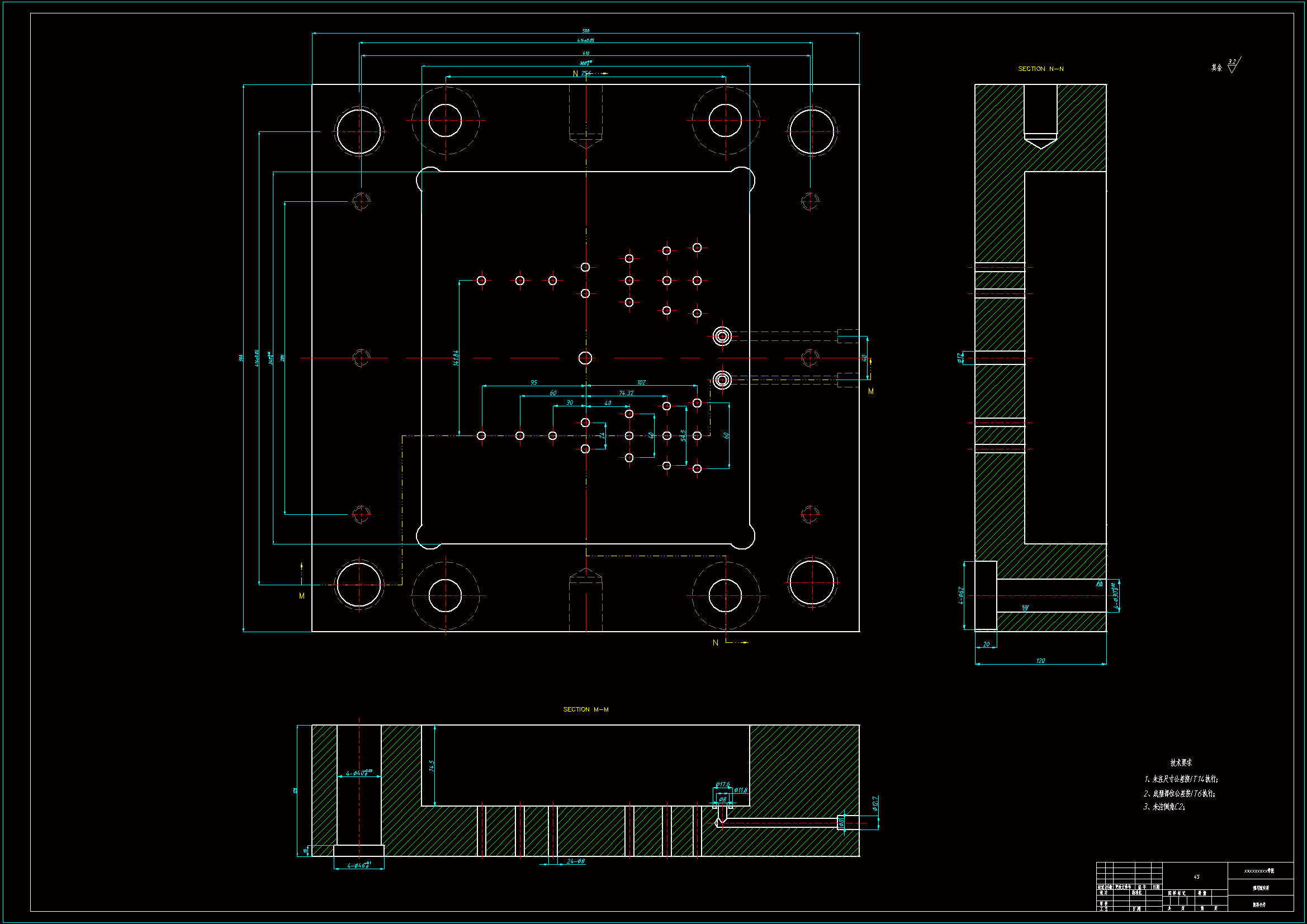Click the surface roughness 3.2 symbol

pos(1233,65)
